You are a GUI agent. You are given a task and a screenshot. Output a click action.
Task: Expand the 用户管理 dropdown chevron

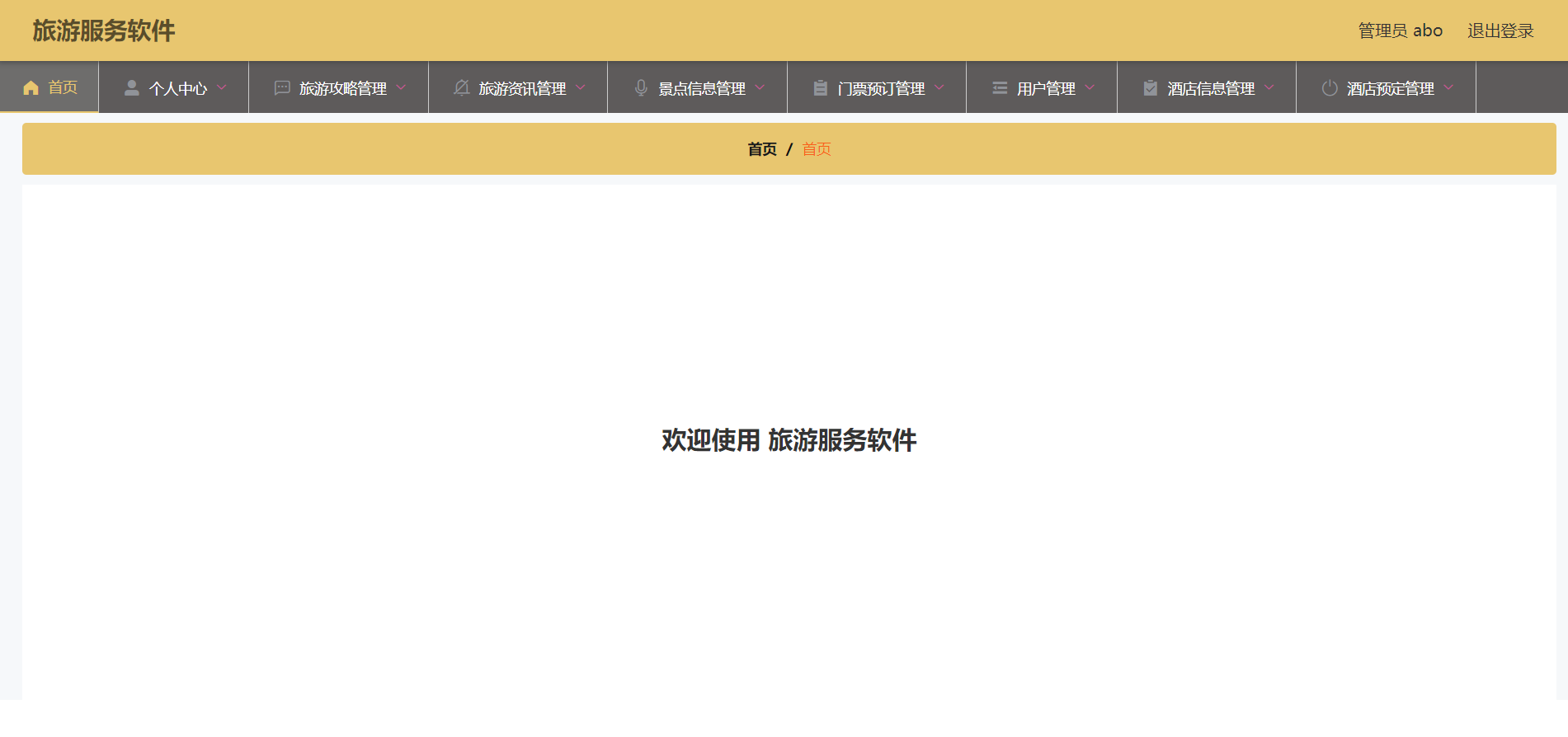point(1090,87)
